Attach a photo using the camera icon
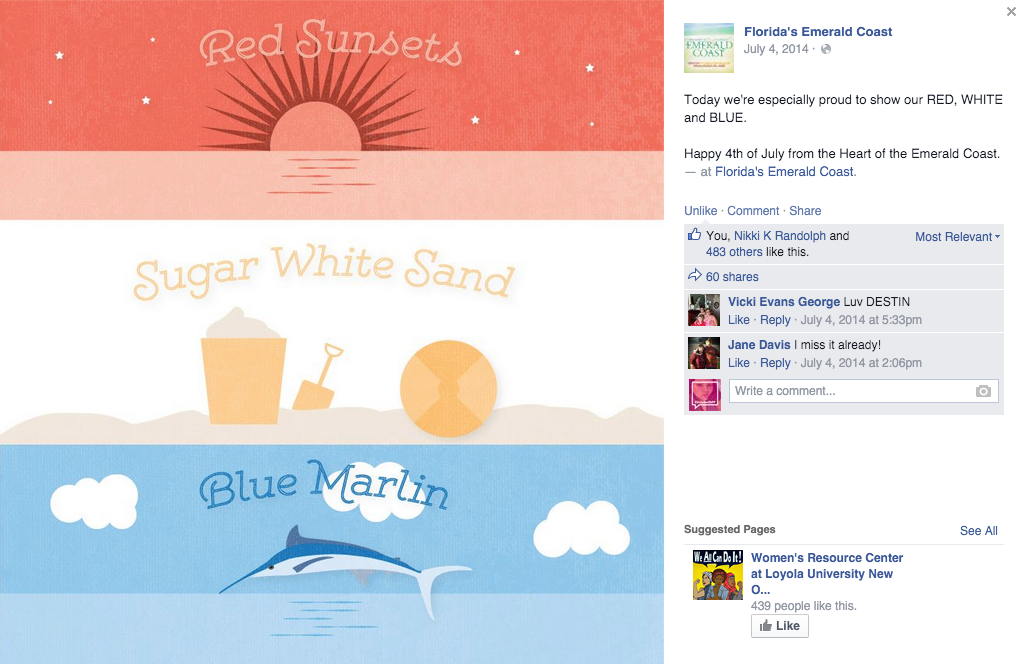The height and width of the screenshot is (664, 1023). 983,391
